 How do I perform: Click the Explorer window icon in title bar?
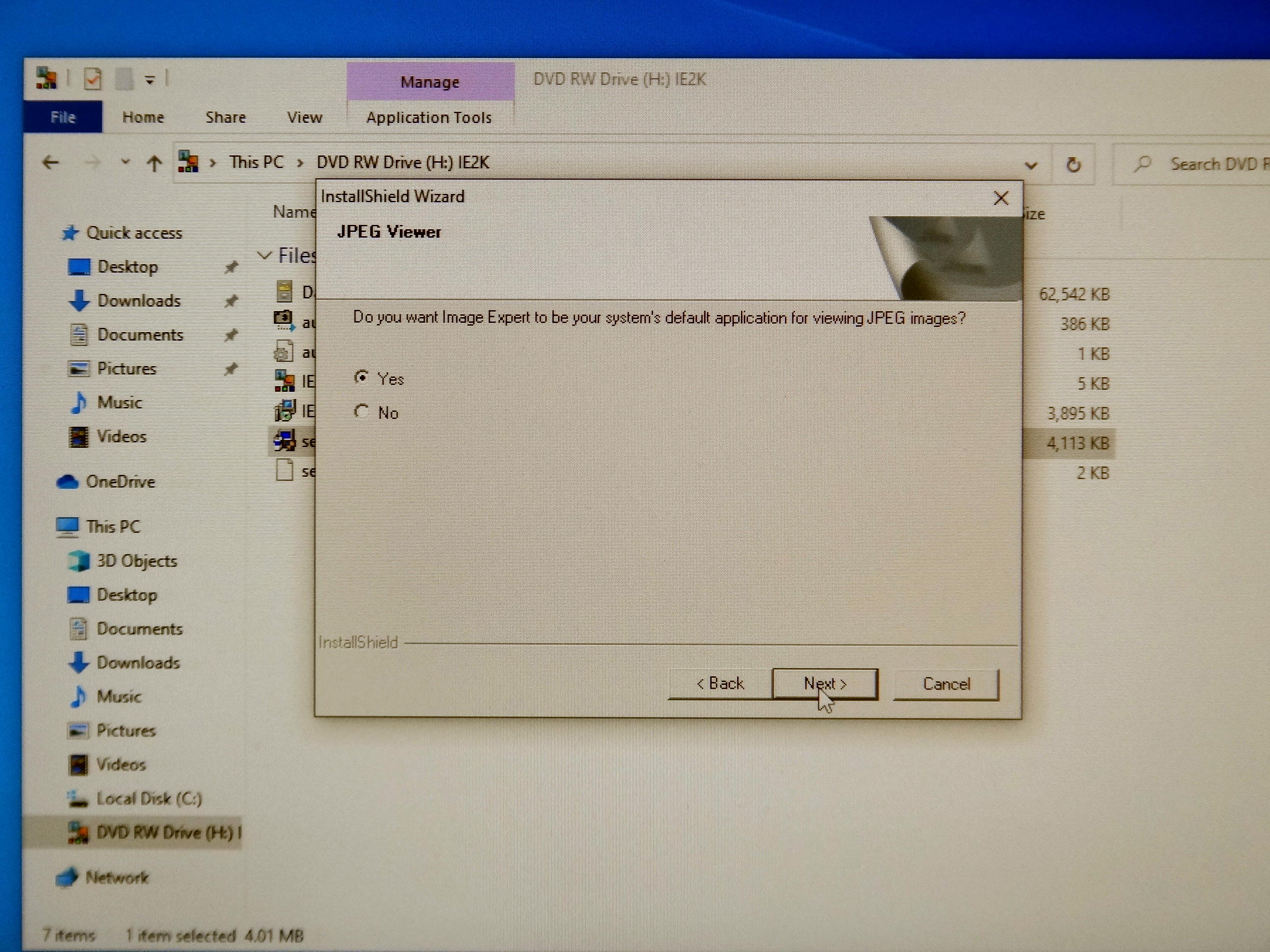point(46,78)
